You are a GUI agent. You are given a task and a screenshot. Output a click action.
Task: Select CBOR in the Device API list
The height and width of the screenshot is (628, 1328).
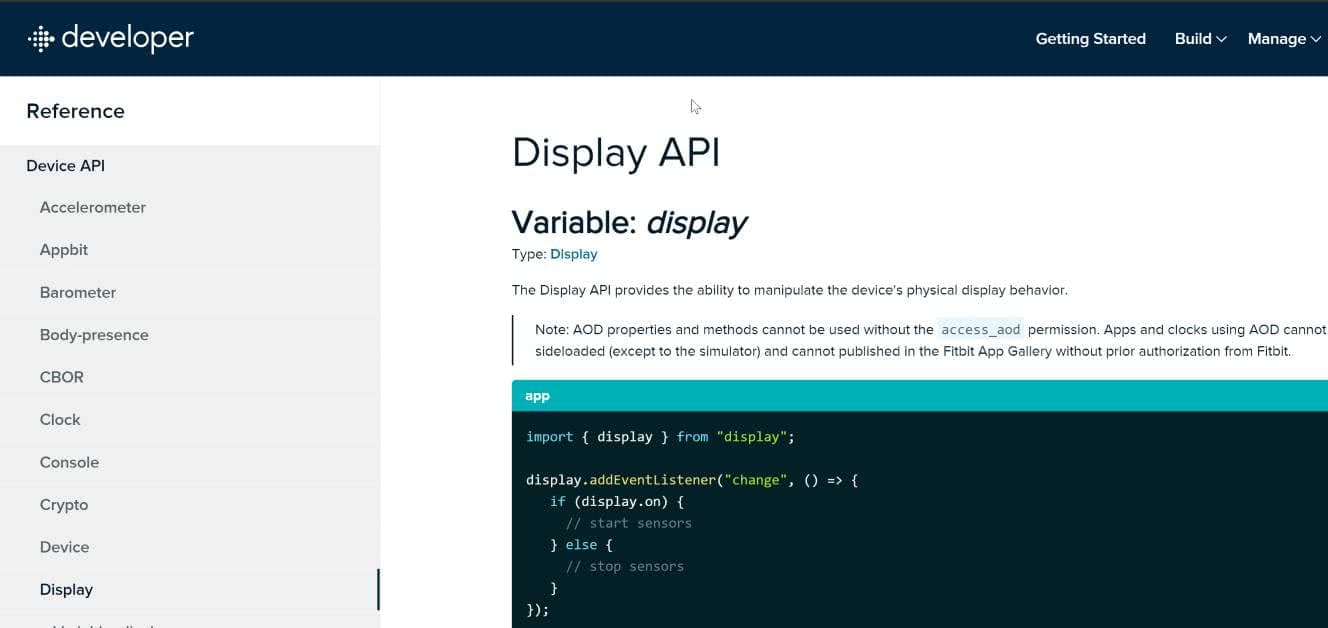[62, 377]
